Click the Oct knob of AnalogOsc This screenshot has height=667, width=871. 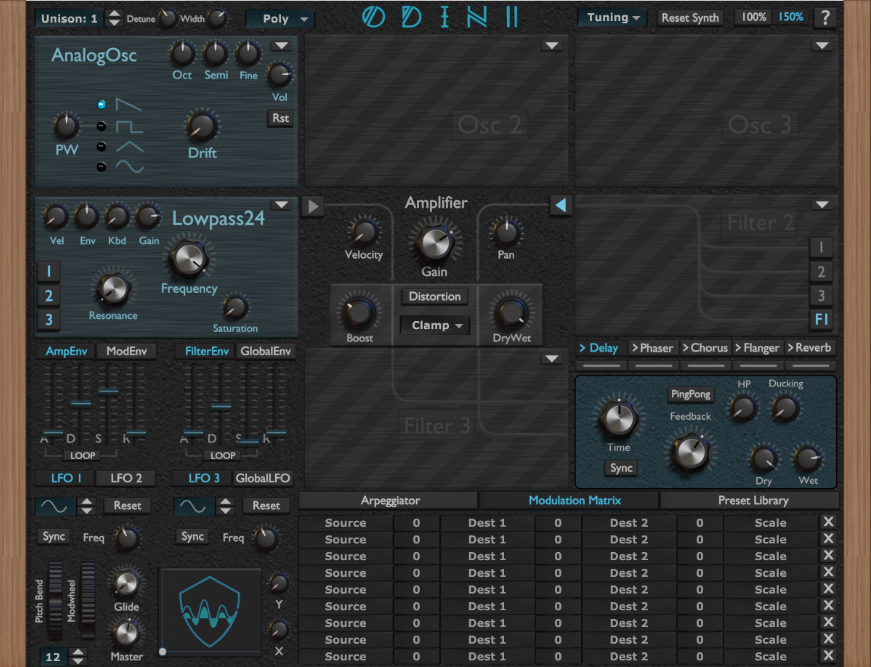tap(182, 53)
